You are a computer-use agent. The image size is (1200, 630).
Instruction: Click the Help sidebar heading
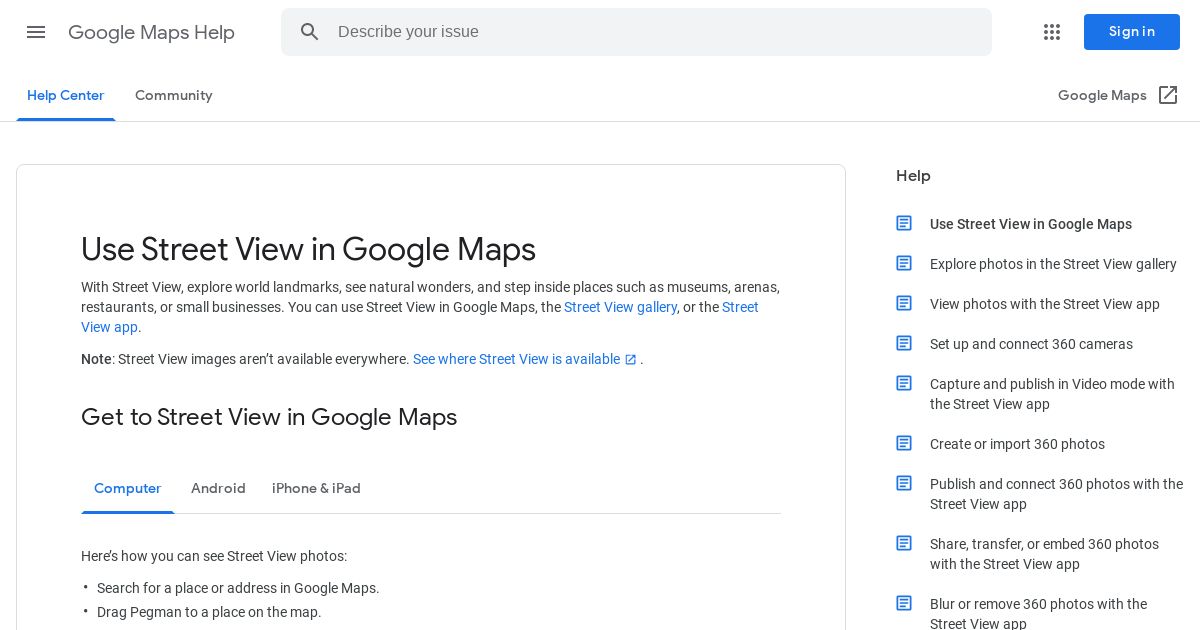[913, 176]
